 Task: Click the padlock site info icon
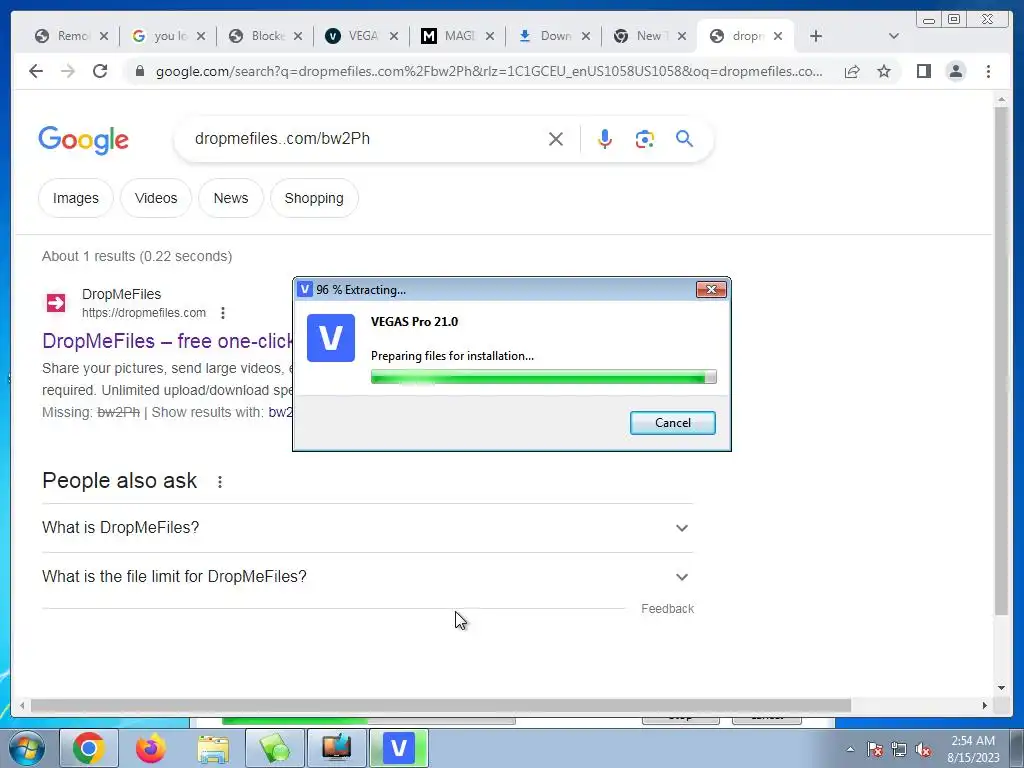(x=139, y=71)
